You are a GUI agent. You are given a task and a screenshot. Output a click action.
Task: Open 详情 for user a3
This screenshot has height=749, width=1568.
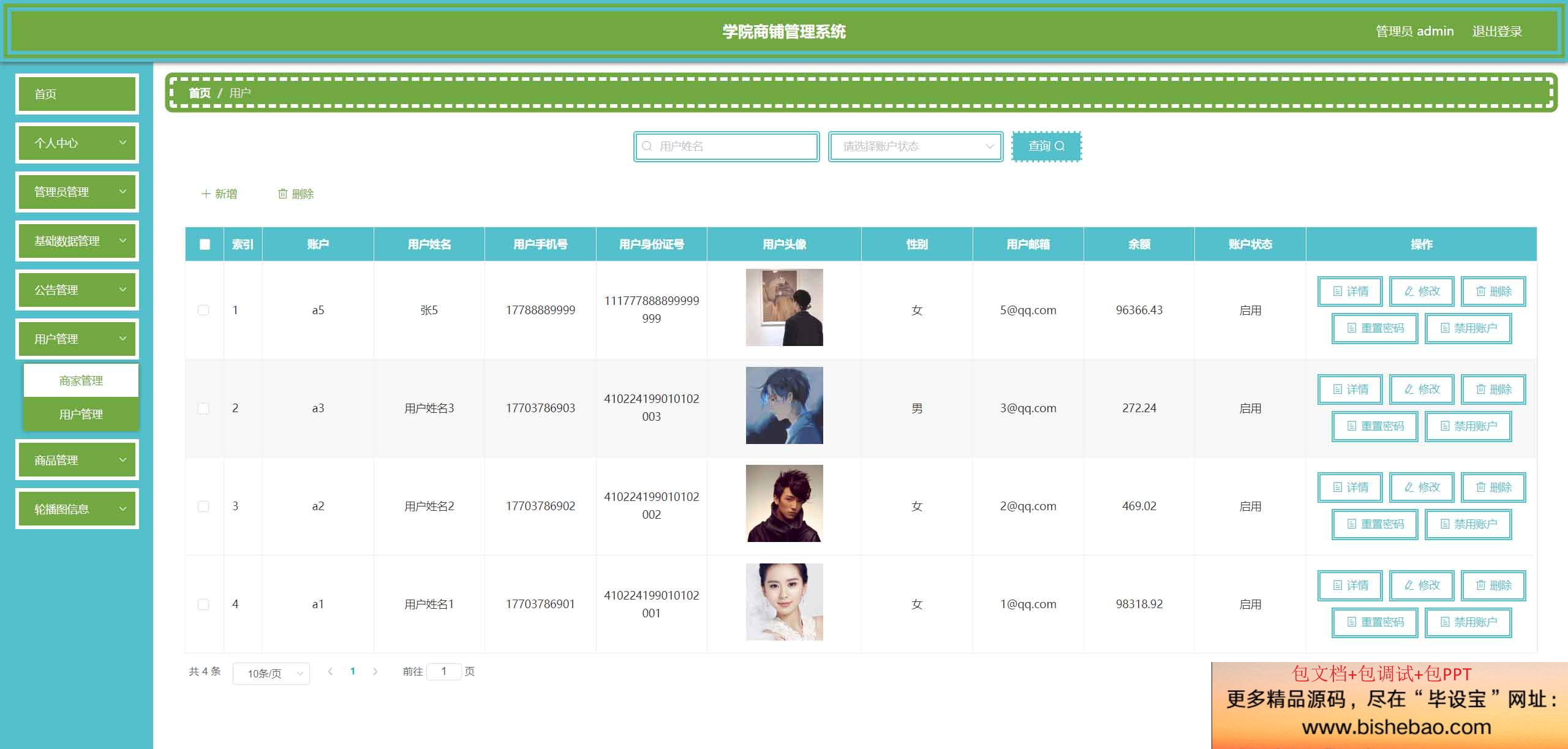tap(1350, 390)
